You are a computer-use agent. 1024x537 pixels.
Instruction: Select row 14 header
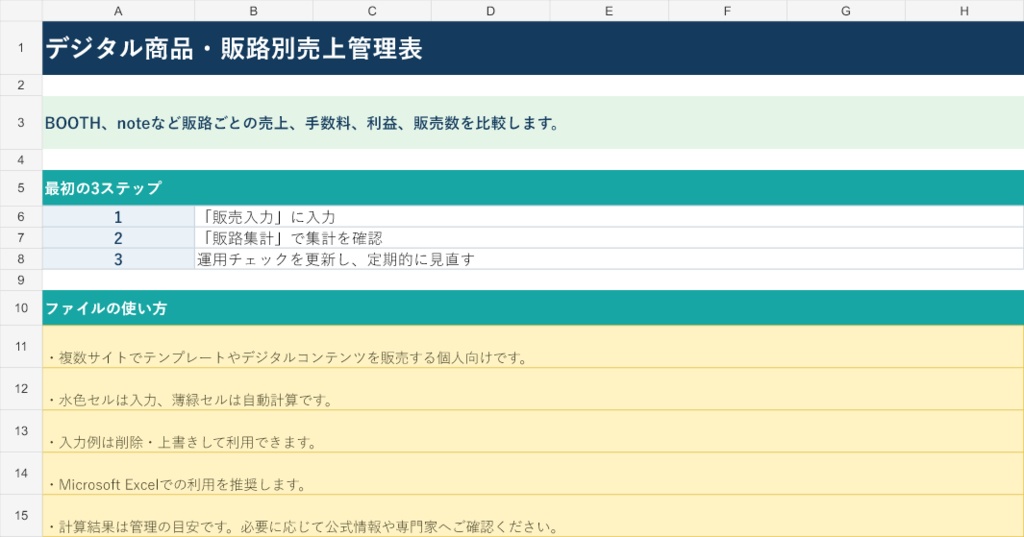point(21,473)
